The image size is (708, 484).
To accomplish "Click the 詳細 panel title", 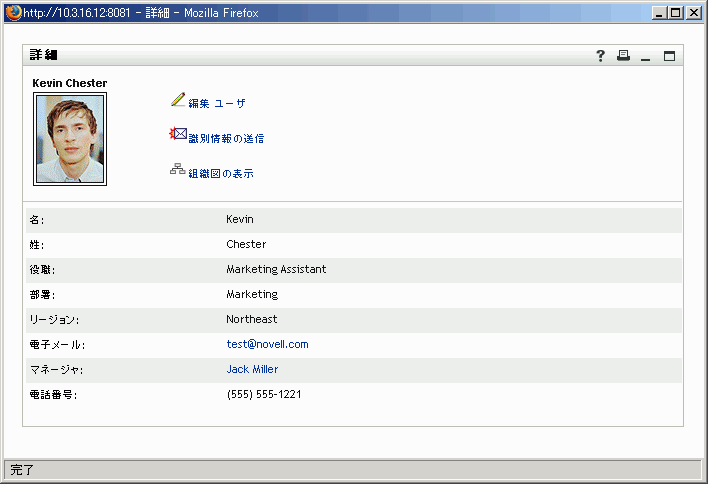I will (x=43, y=55).
